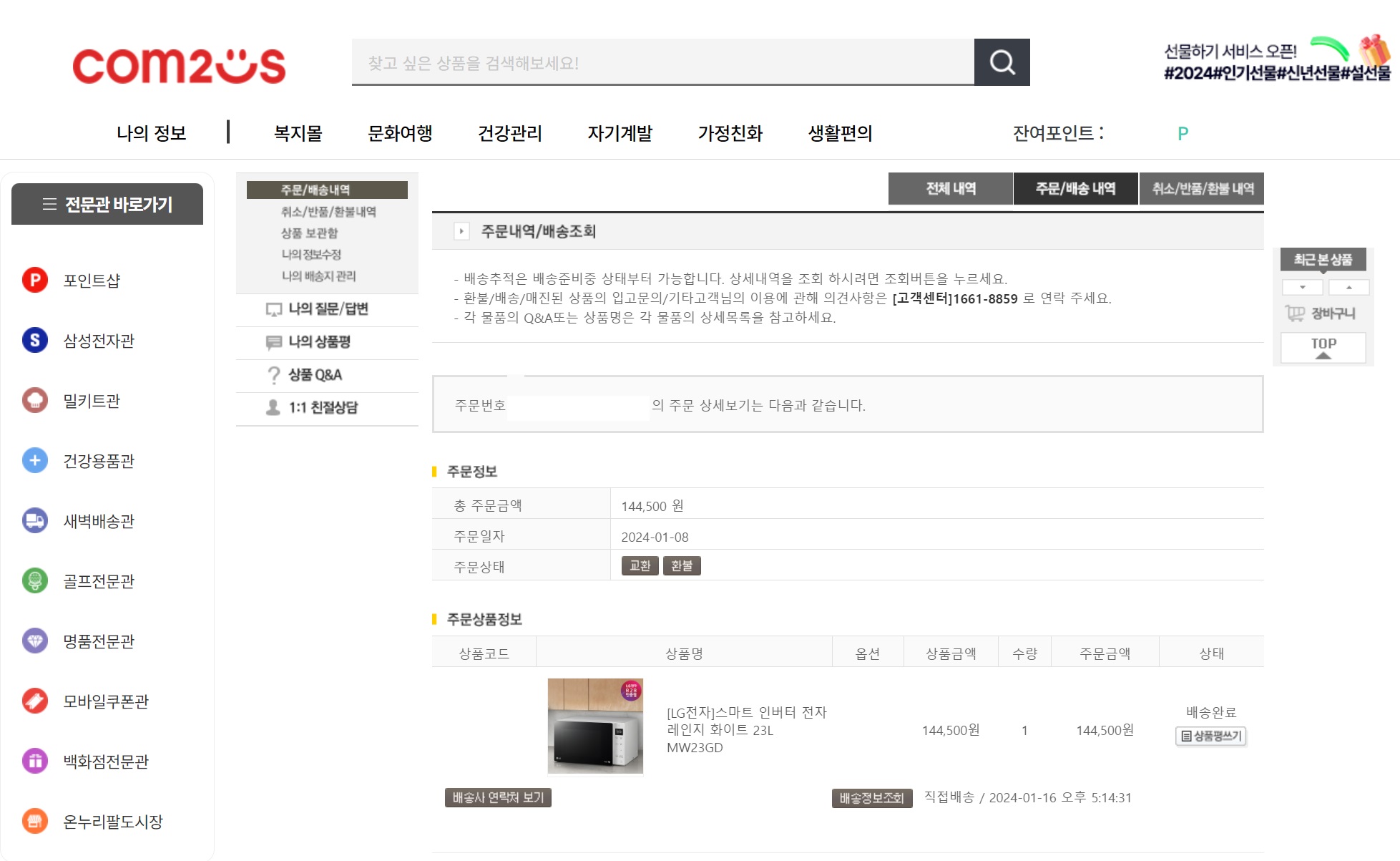Viewport: 1400px width, 861px height.
Task: Click the 잔여포인트 P indicator
Action: (x=1183, y=134)
